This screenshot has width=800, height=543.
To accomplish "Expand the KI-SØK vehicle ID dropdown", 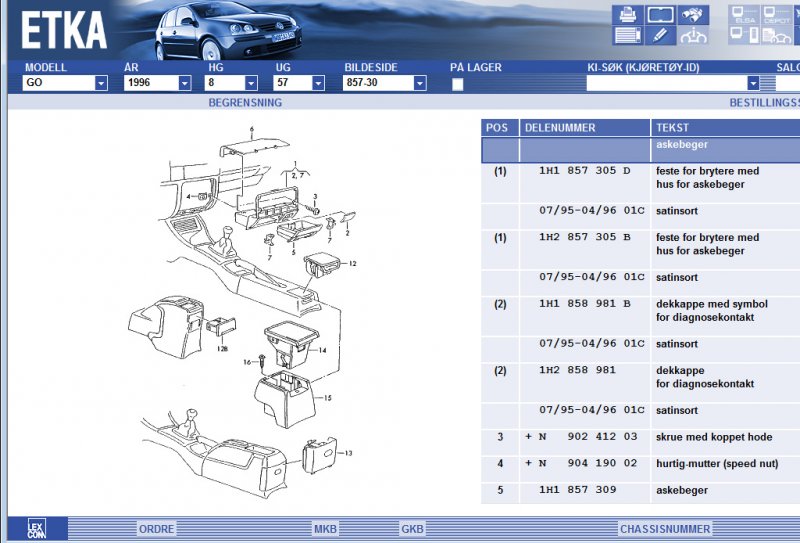I will pos(753,84).
